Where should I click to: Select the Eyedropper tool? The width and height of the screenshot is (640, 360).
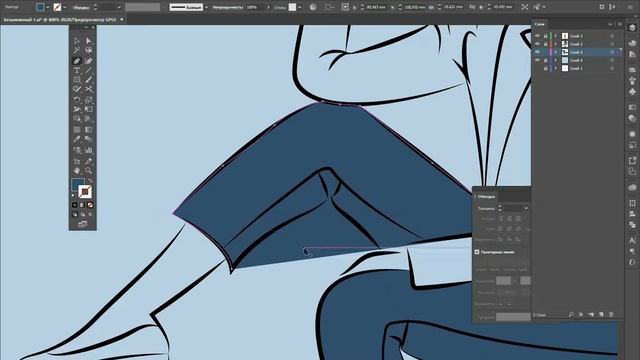[77, 139]
